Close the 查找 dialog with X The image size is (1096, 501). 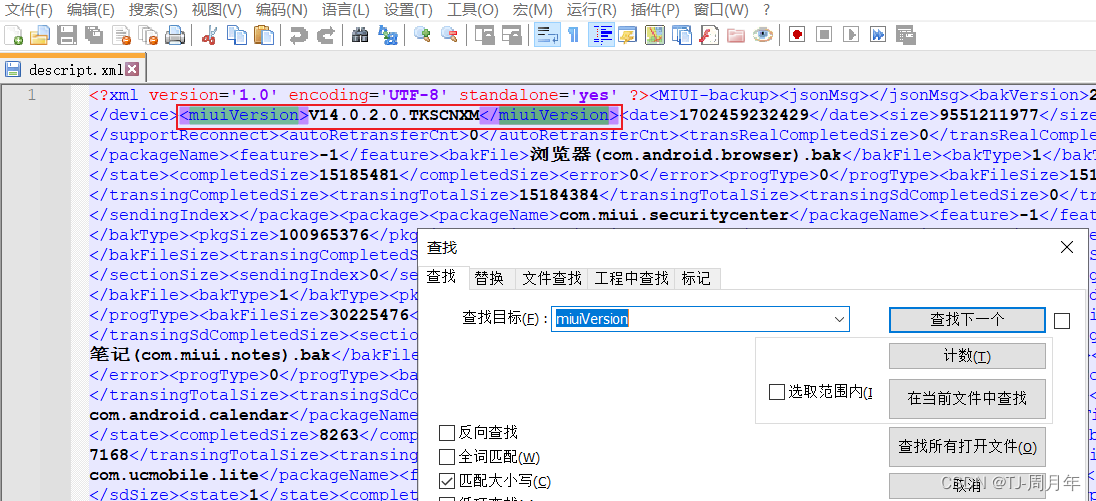[x=1067, y=247]
